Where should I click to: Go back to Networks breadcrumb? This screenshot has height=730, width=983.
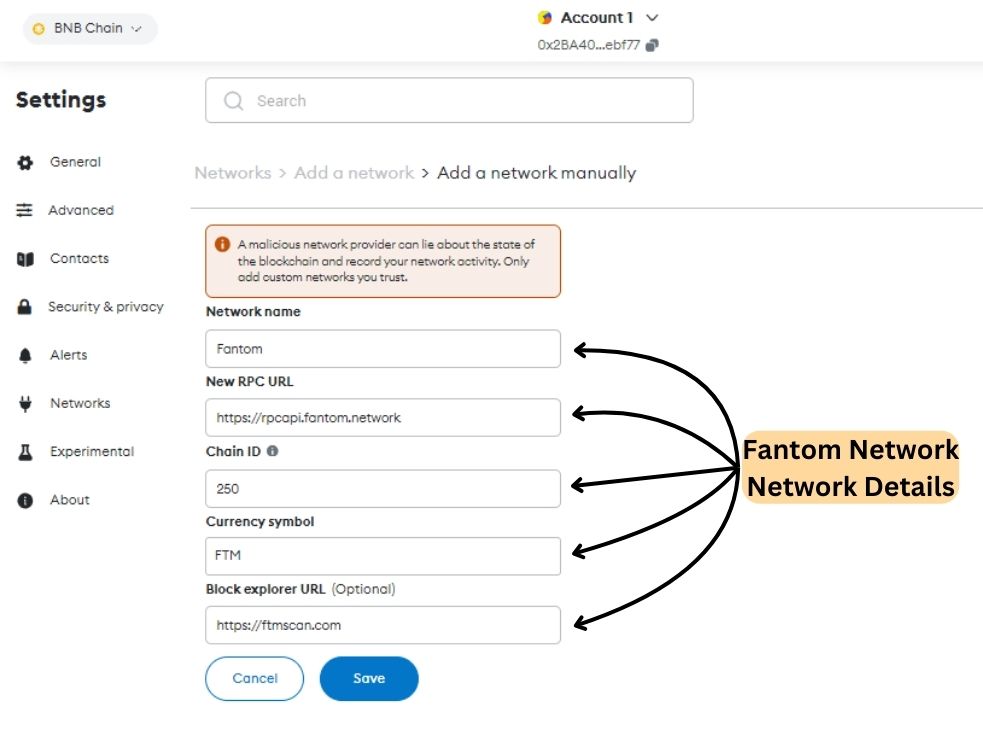click(233, 172)
